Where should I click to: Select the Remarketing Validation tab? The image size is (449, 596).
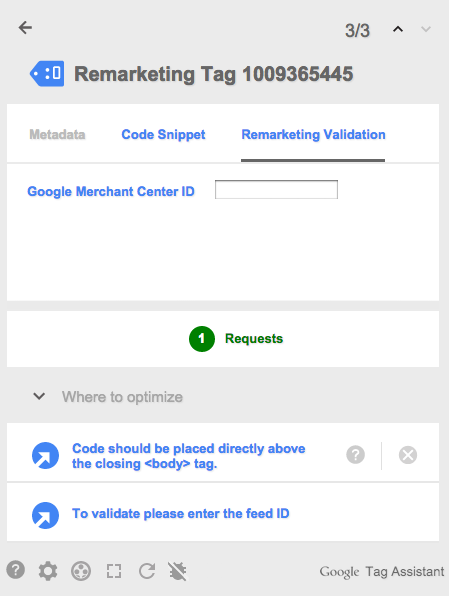[313, 135]
